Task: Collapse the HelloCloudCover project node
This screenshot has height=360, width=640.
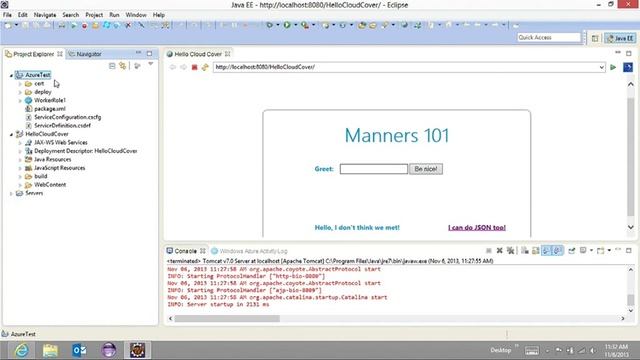Action: [11, 134]
